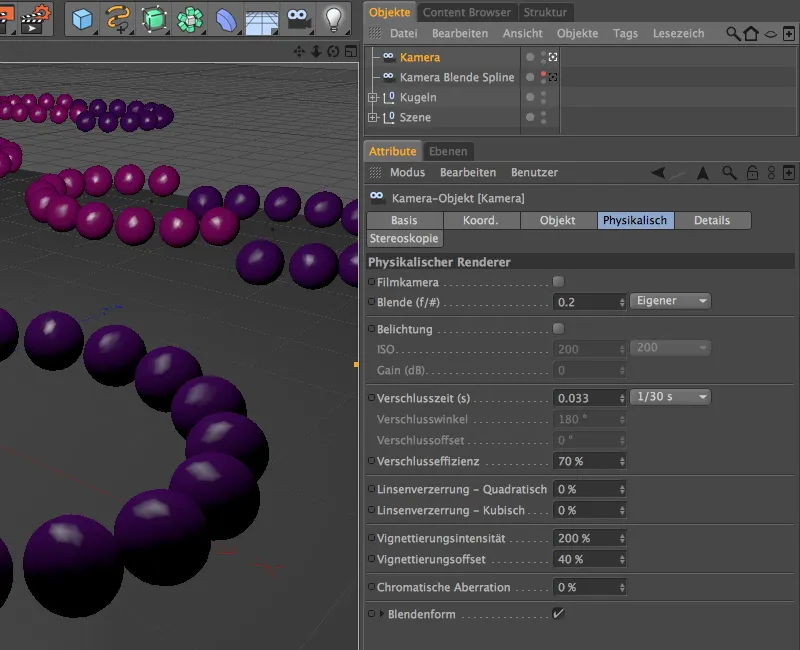Go back with Attribute manager left arrow
800x650 pixels.
[x=659, y=172]
